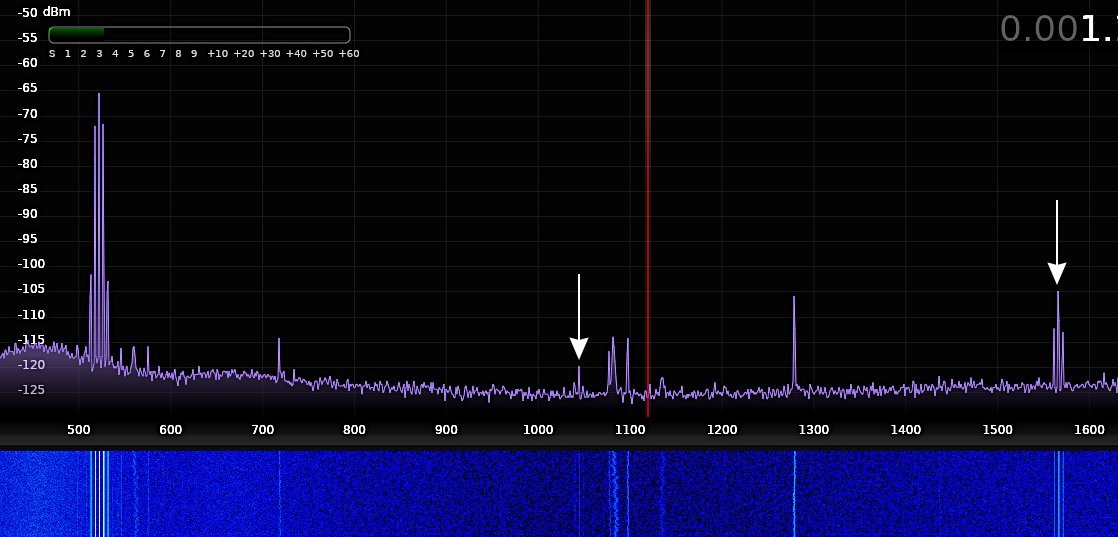The height and width of the screenshot is (537, 1118).
Task: Select the peak under the left white arrow
Action: (578, 370)
